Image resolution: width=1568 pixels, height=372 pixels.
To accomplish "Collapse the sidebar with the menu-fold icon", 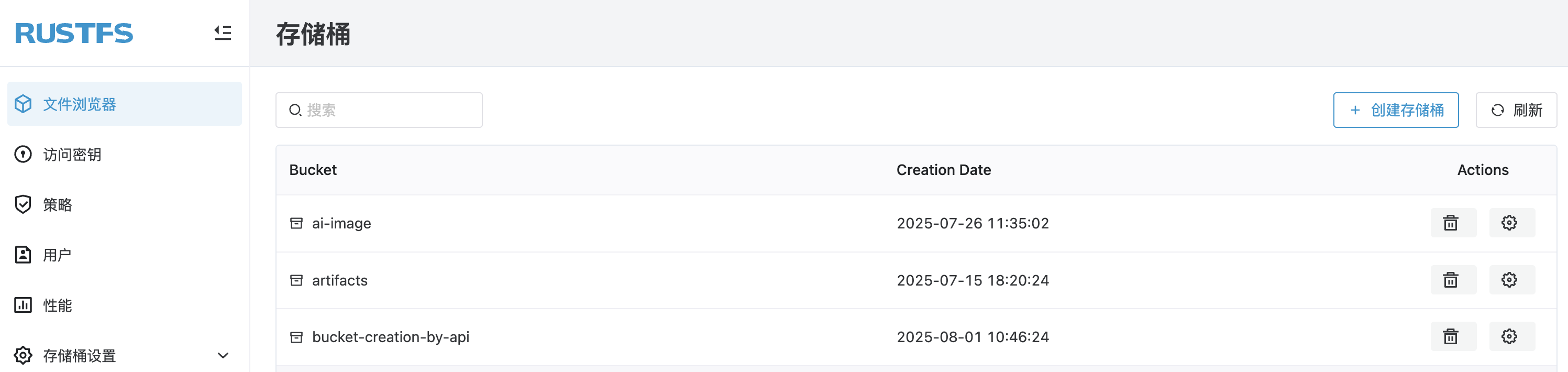I will (223, 33).
